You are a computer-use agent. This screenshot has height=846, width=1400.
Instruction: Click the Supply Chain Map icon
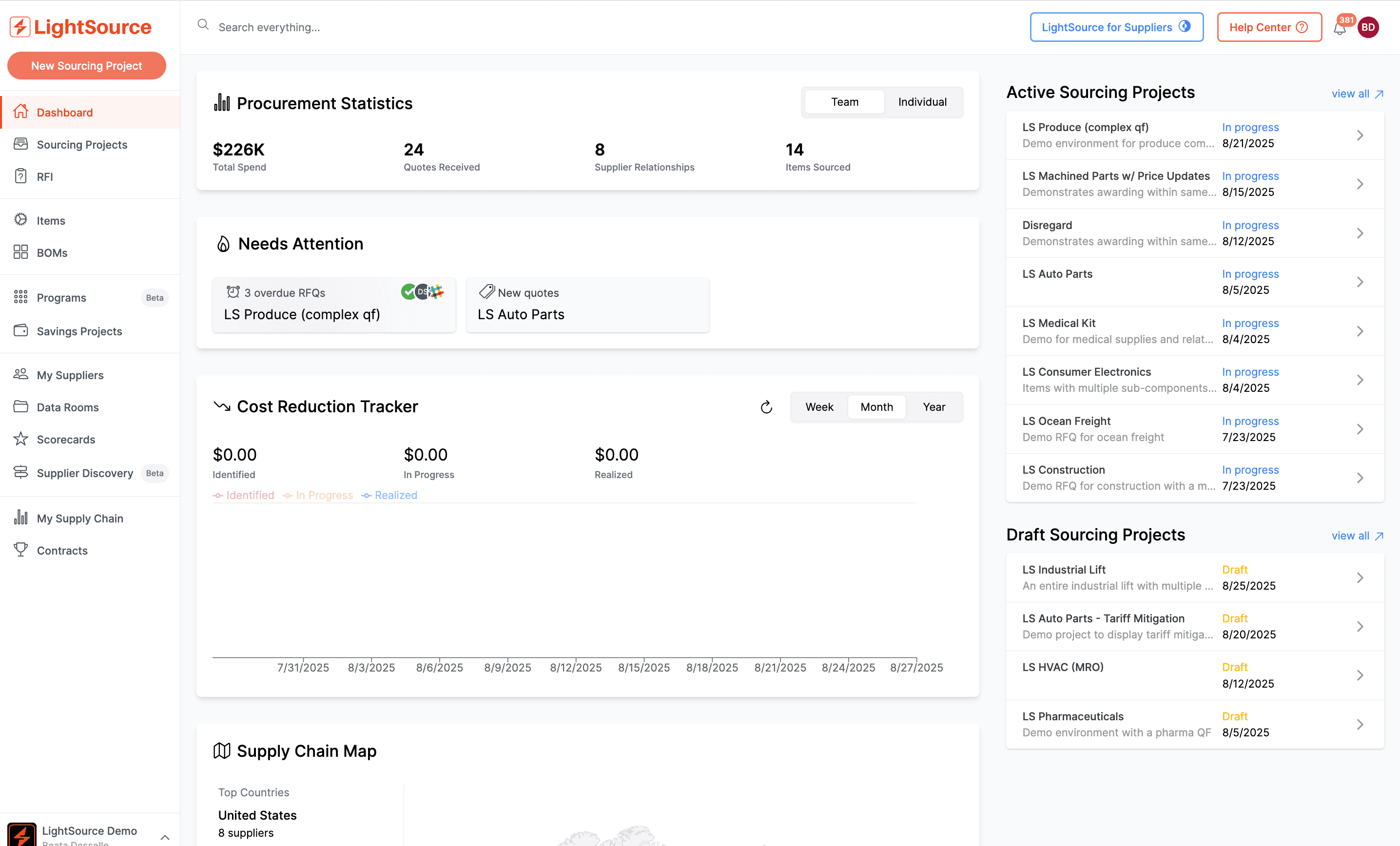tap(222, 750)
